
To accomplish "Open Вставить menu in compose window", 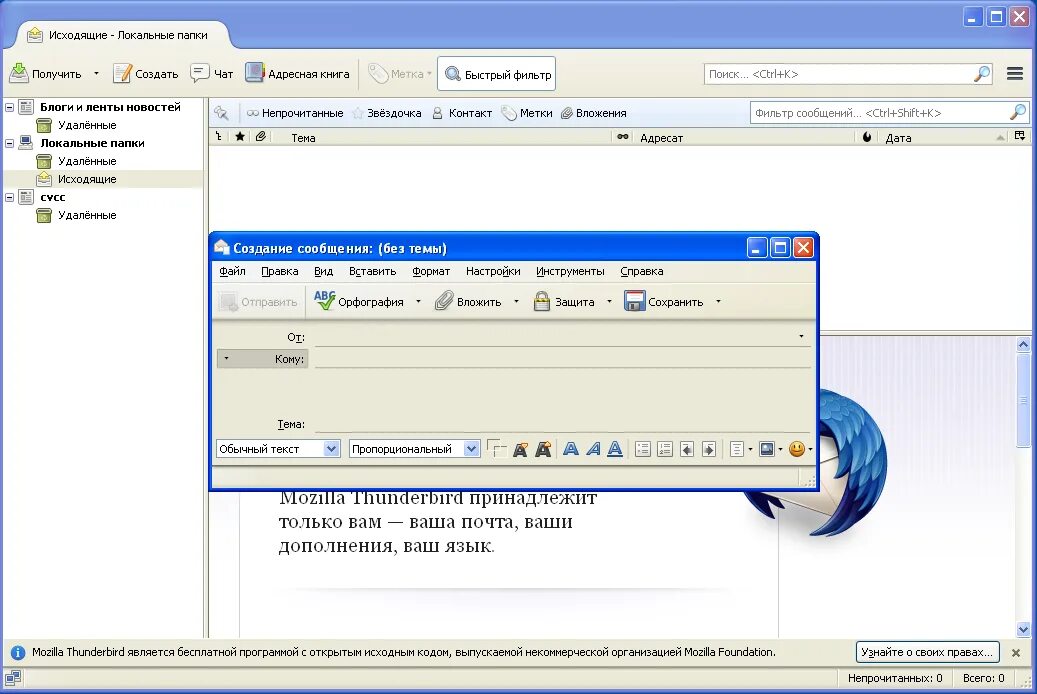I will [x=372, y=271].
